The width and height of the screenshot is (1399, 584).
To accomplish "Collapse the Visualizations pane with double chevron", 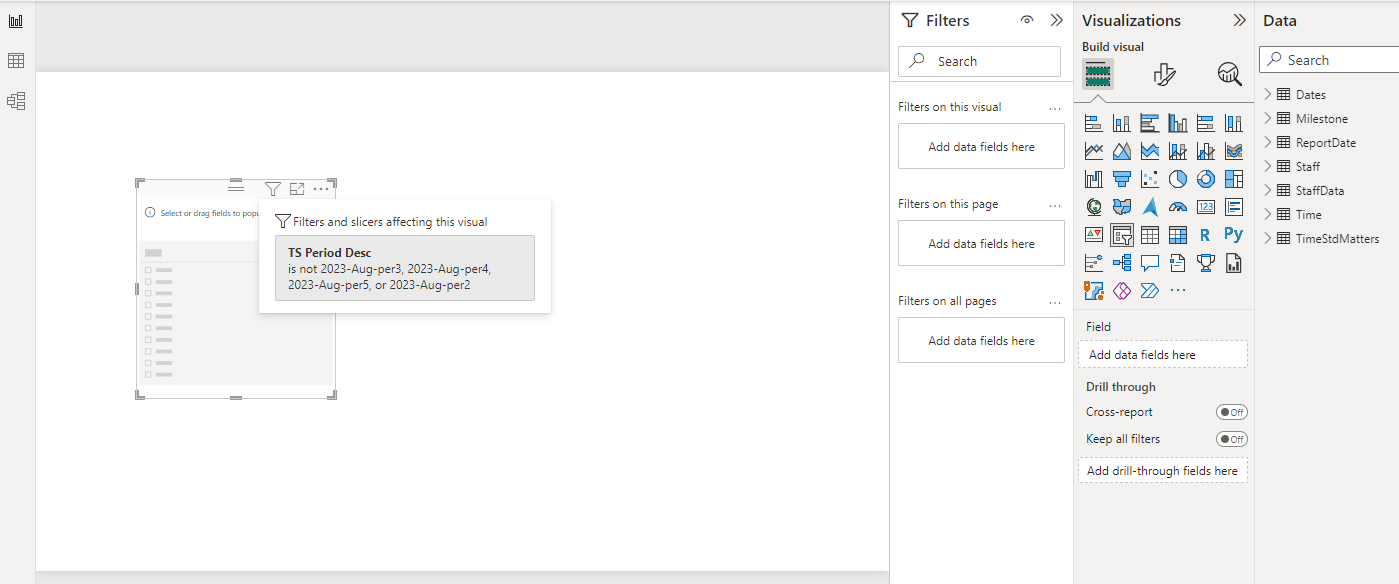I will pos(1240,20).
